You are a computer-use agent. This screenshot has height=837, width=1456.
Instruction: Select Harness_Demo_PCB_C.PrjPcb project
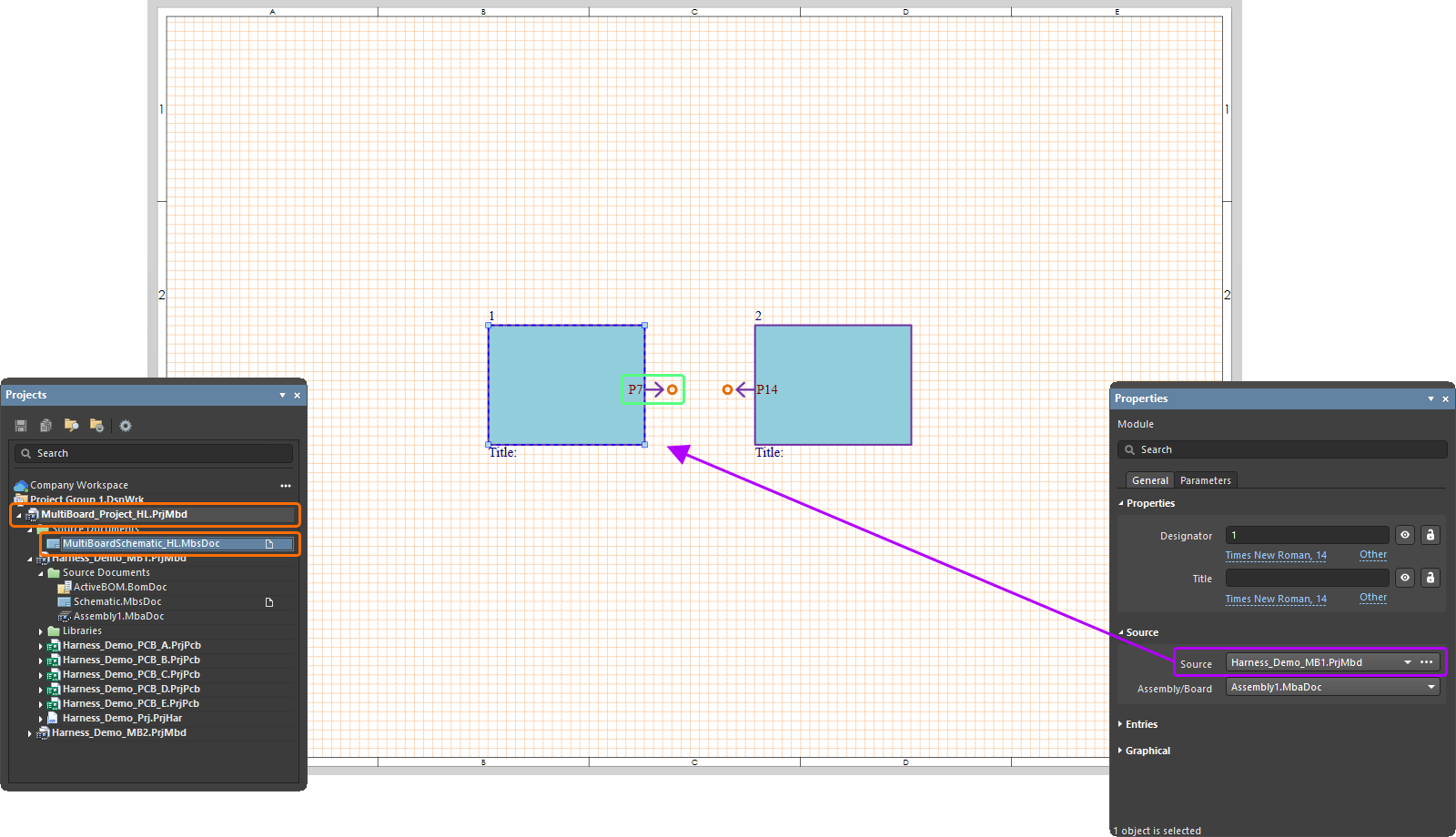[131, 675]
